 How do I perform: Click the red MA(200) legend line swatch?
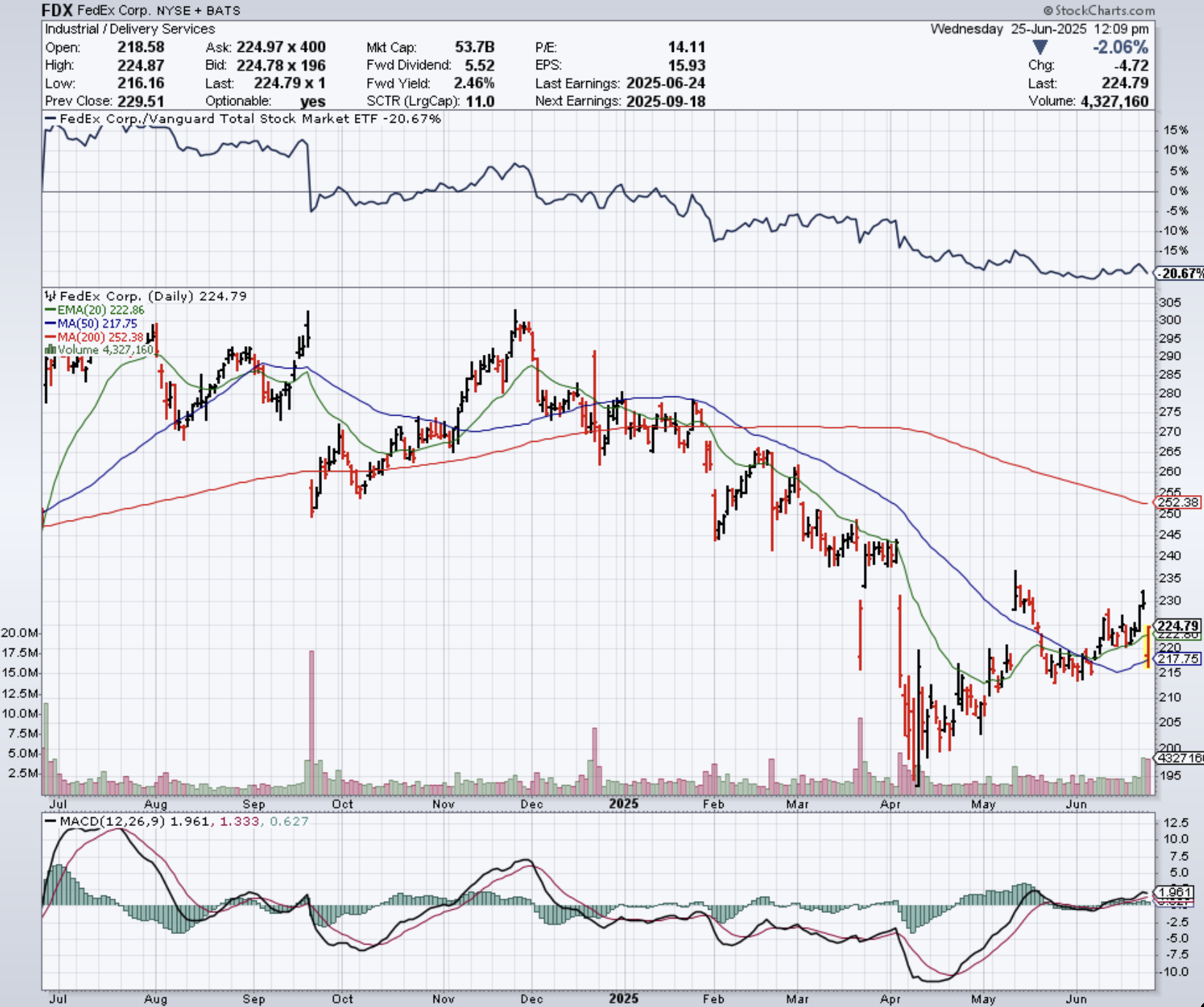pos(50,337)
